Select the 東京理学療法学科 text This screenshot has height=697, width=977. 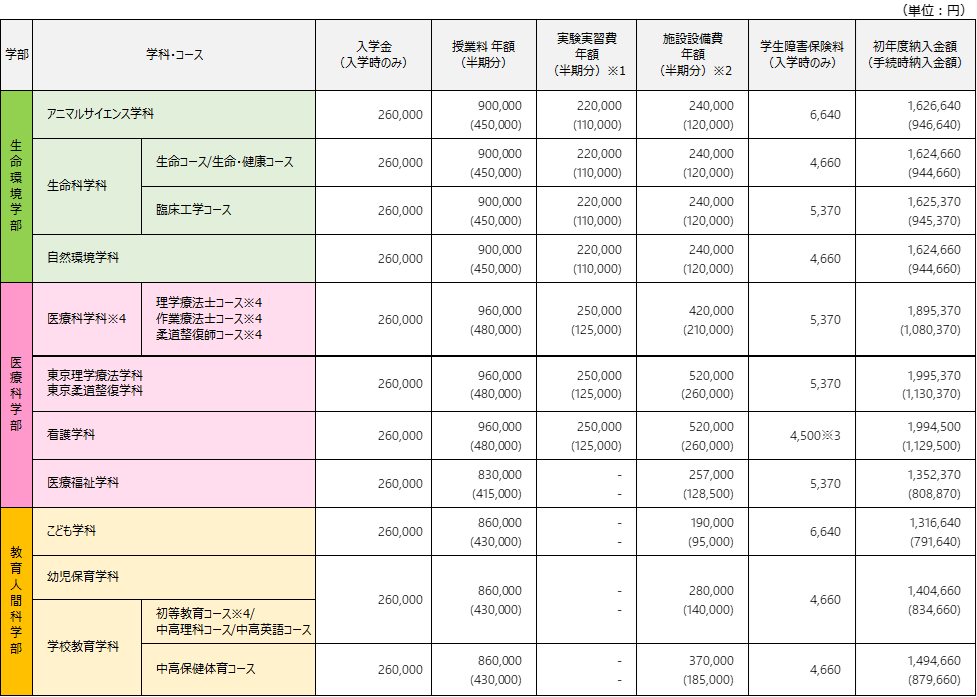[95, 376]
